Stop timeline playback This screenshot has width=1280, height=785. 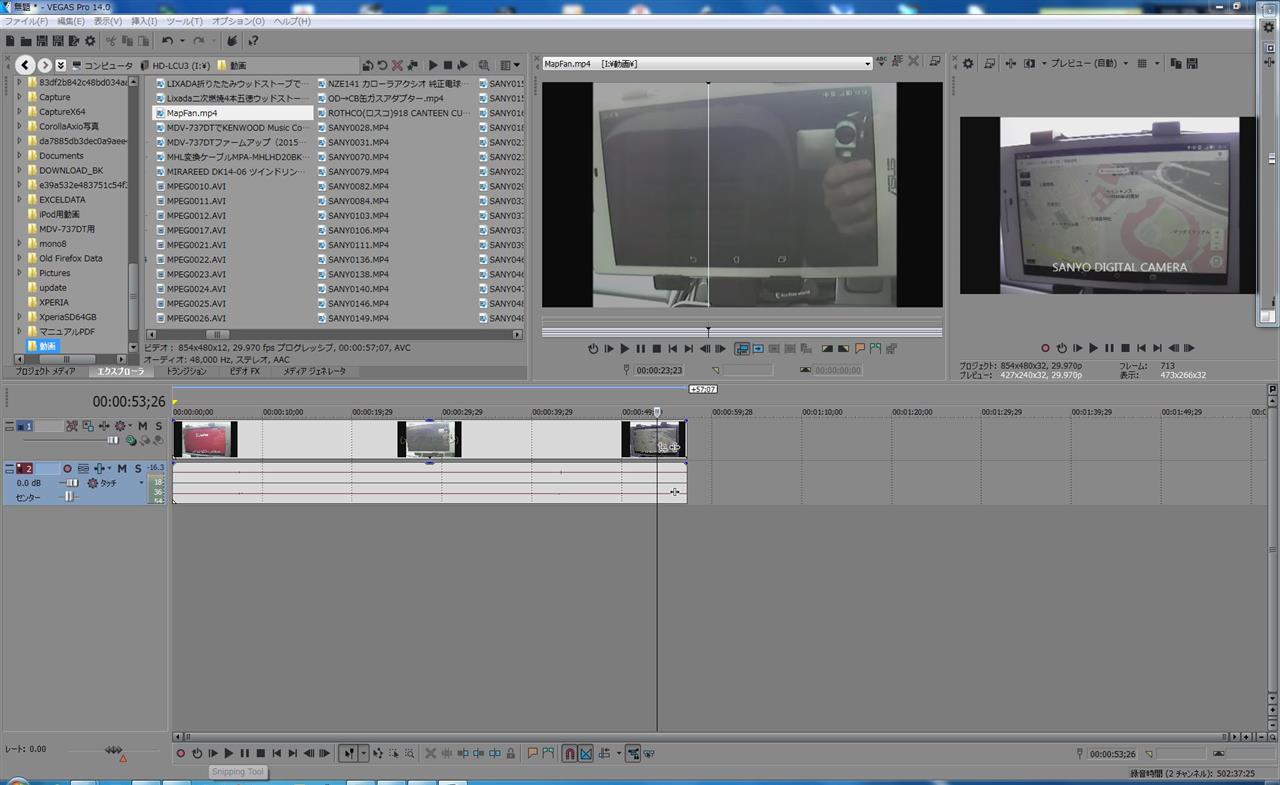[261, 753]
